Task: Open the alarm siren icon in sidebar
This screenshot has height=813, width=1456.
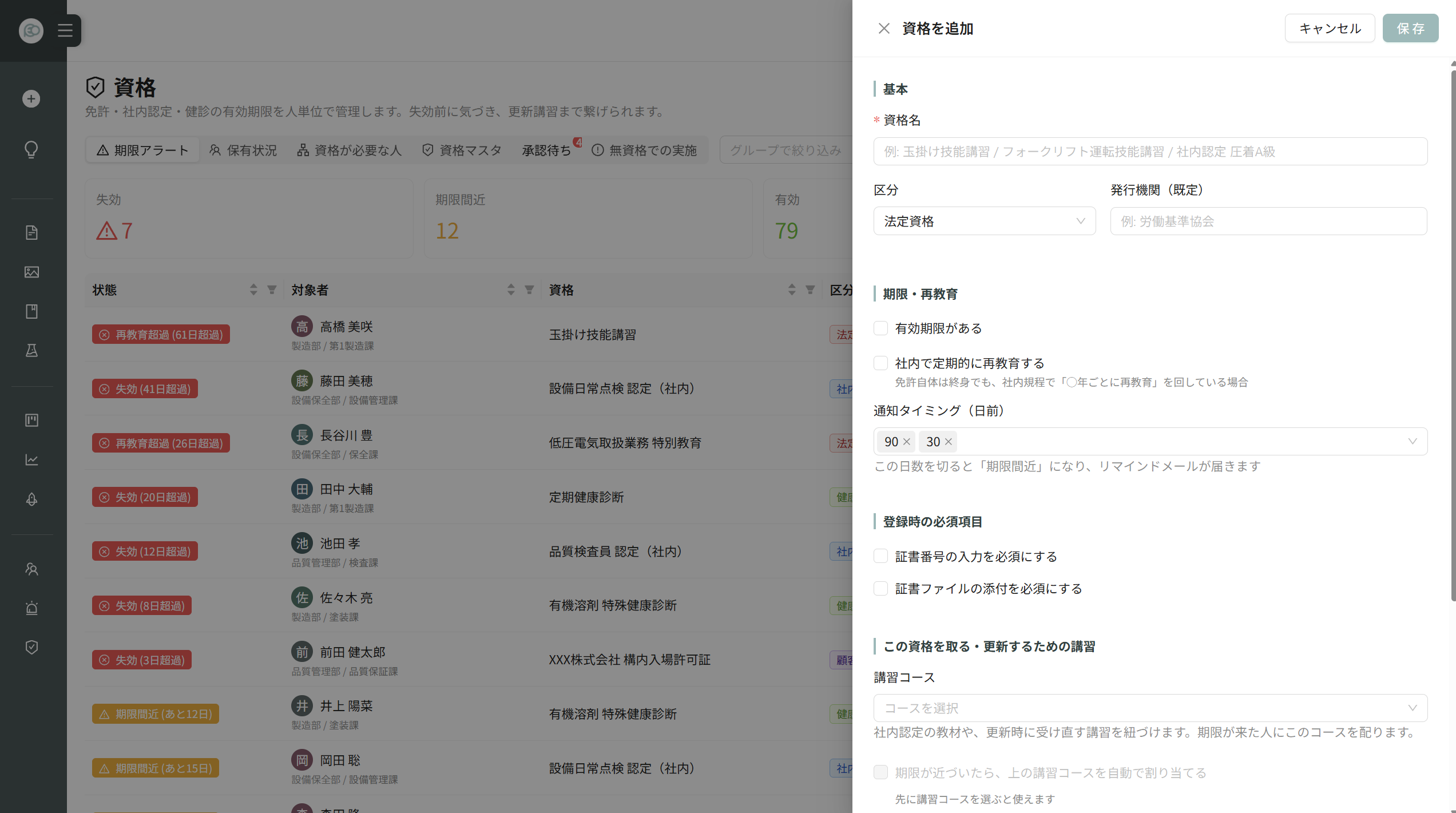Action: (x=31, y=608)
